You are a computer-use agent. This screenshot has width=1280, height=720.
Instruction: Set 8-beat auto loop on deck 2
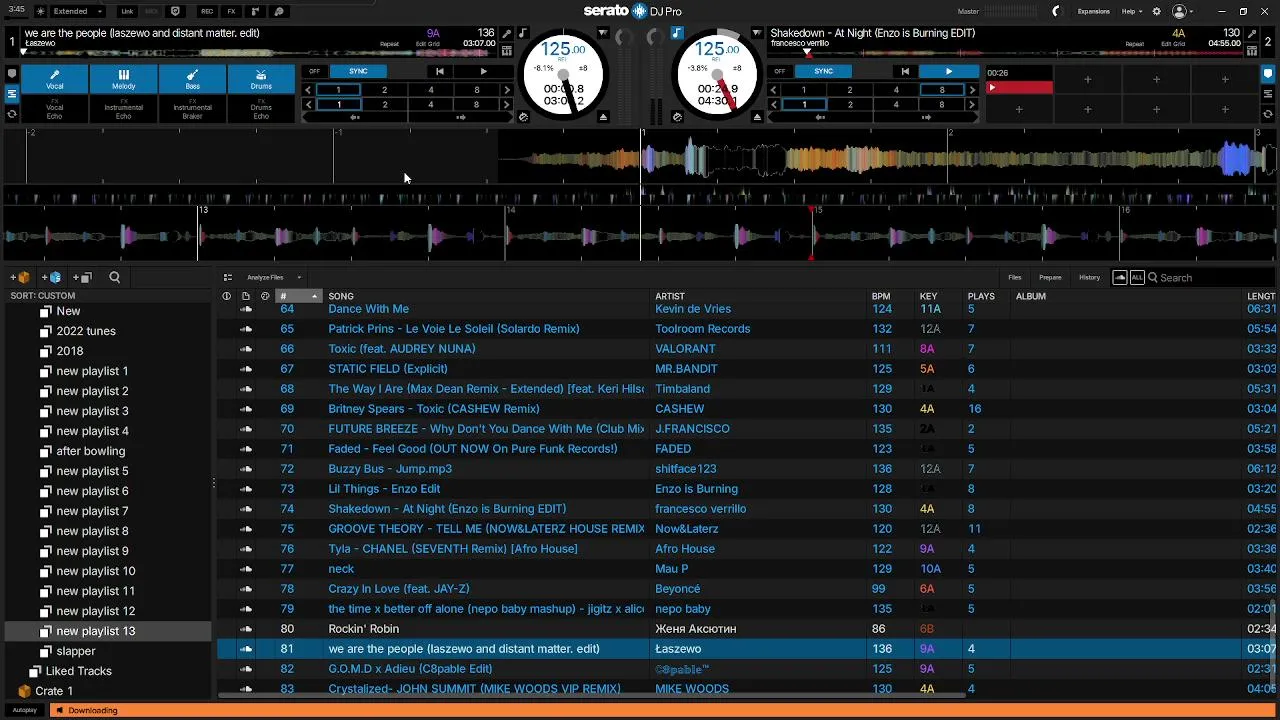941,90
